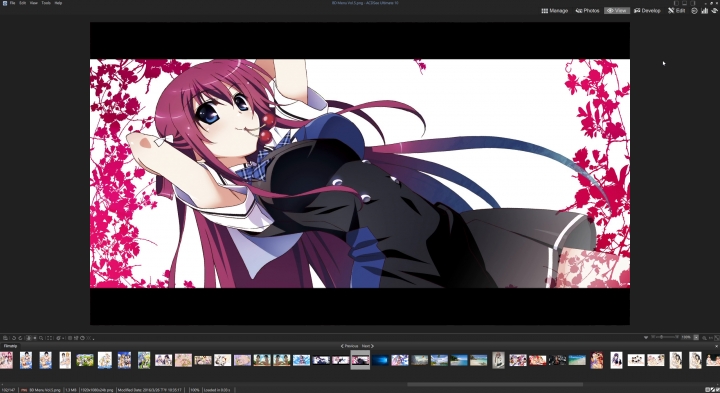This screenshot has height=393, width=720.
Task: Click the Loaded in time status text
Action: pyautogui.click(x=217, y=390)
